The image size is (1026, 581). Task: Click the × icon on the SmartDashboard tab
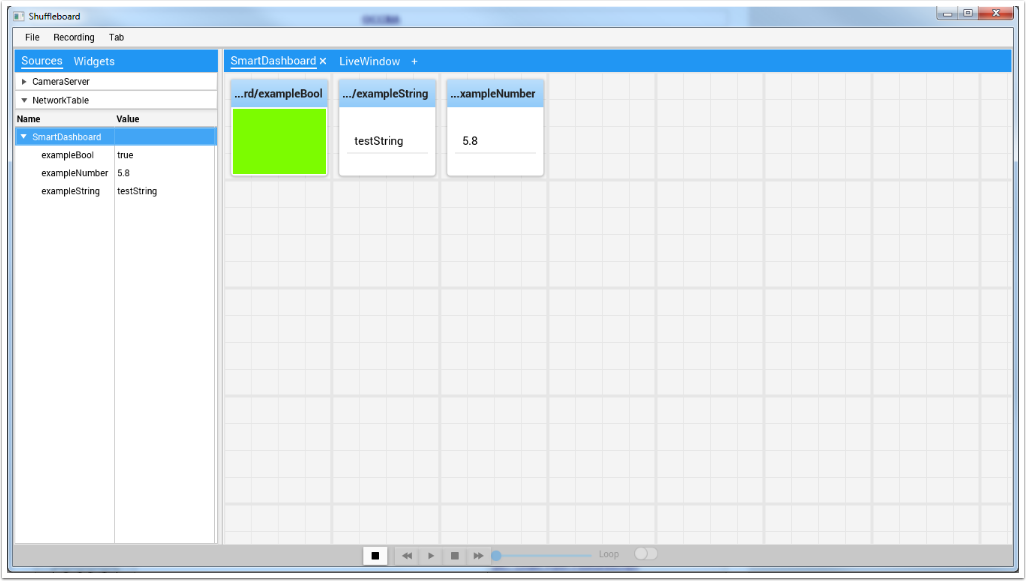[322, 61]
